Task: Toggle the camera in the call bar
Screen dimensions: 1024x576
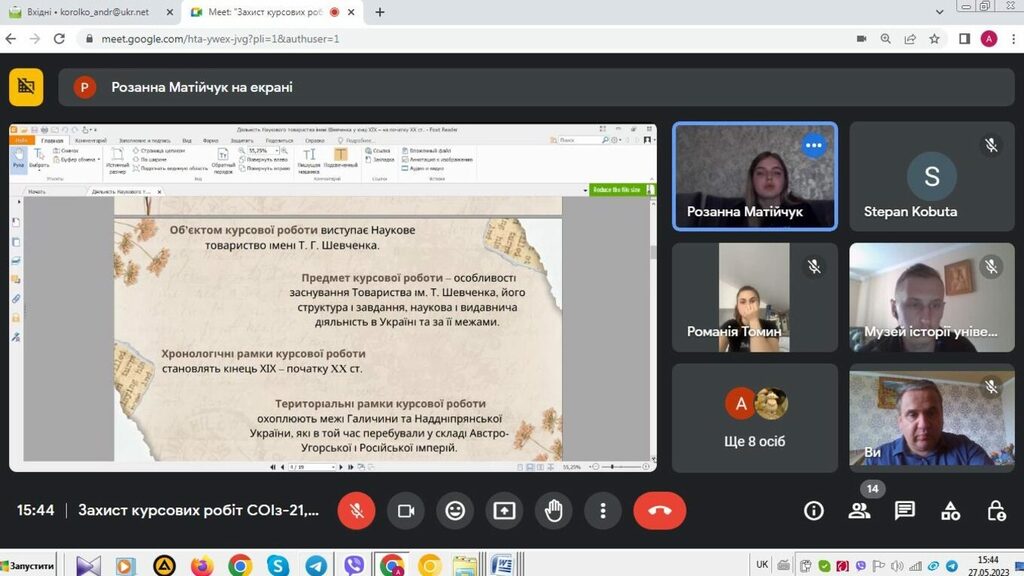Action: point(406,511)
